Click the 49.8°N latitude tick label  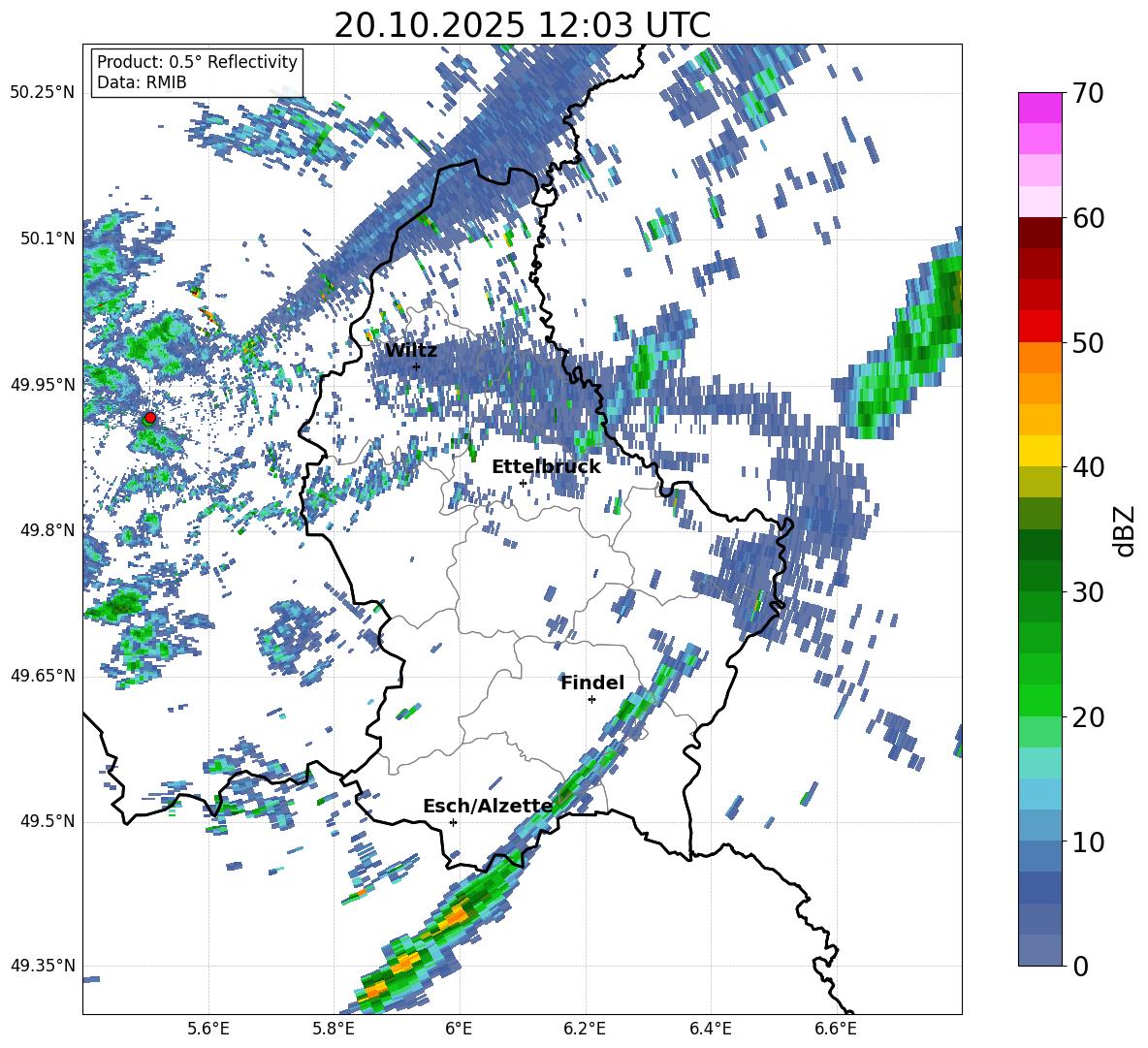tap(48, 530)
